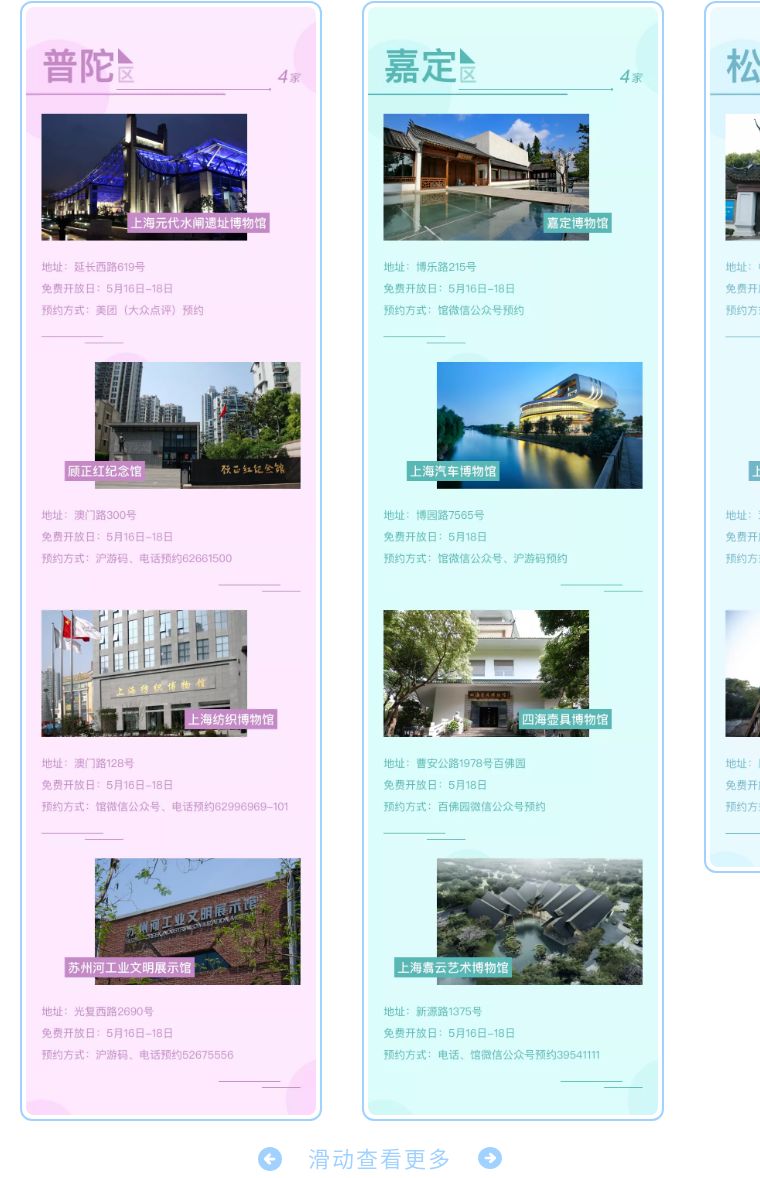This screenshot has width=760, height=1178.
Task: Click booking info 美团（大众点评）预约
Action: (149, 310)
